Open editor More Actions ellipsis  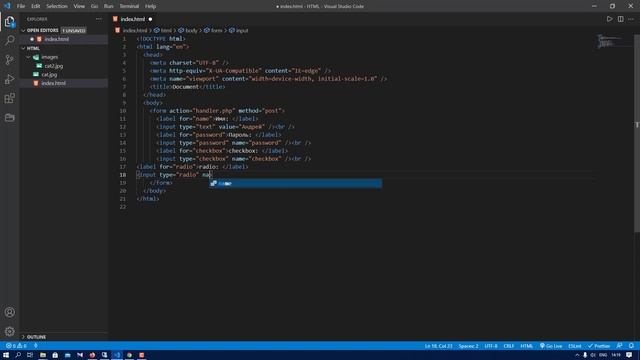coord(631,19)
